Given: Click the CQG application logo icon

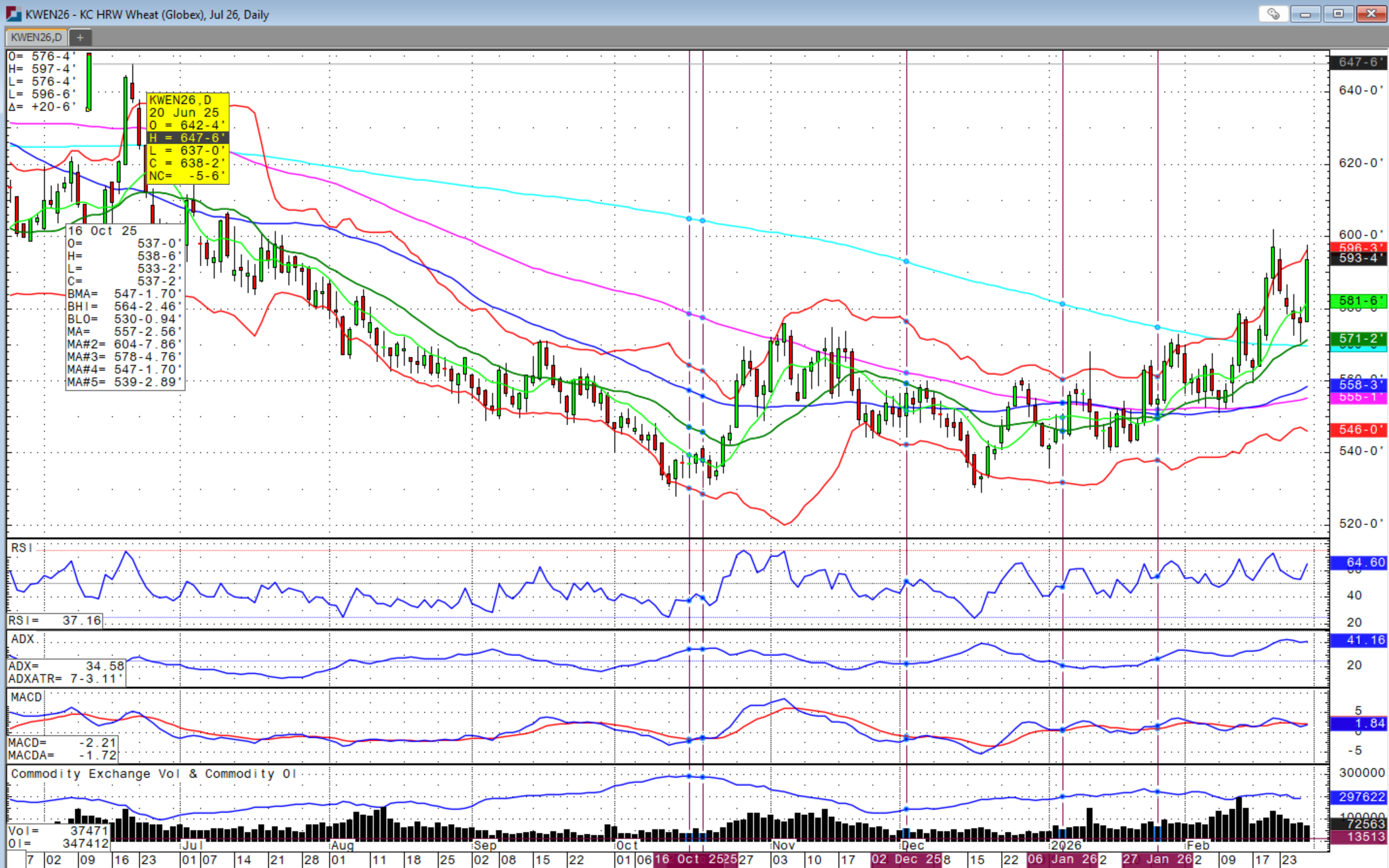Looking at the screenshot, I should pyautogui.click(x=14, y=14).
